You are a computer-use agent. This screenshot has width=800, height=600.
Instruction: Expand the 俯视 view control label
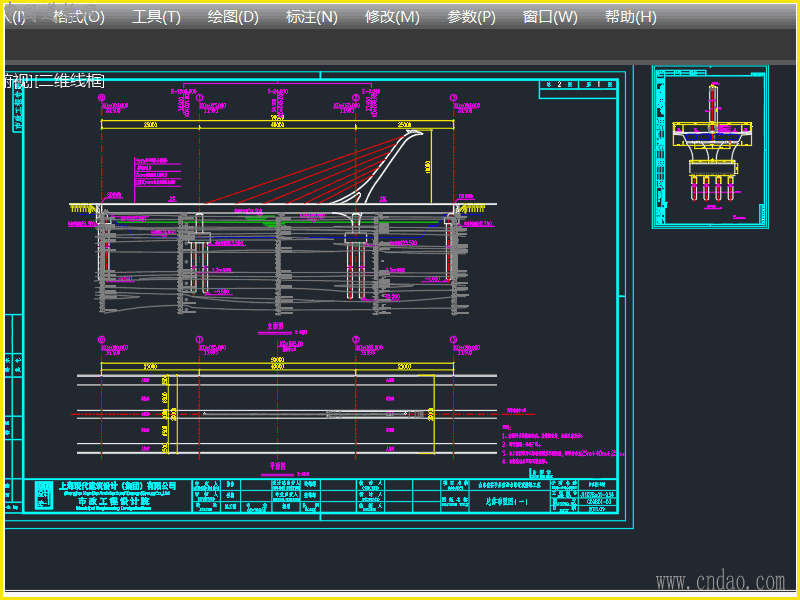(x=16, y=81)
